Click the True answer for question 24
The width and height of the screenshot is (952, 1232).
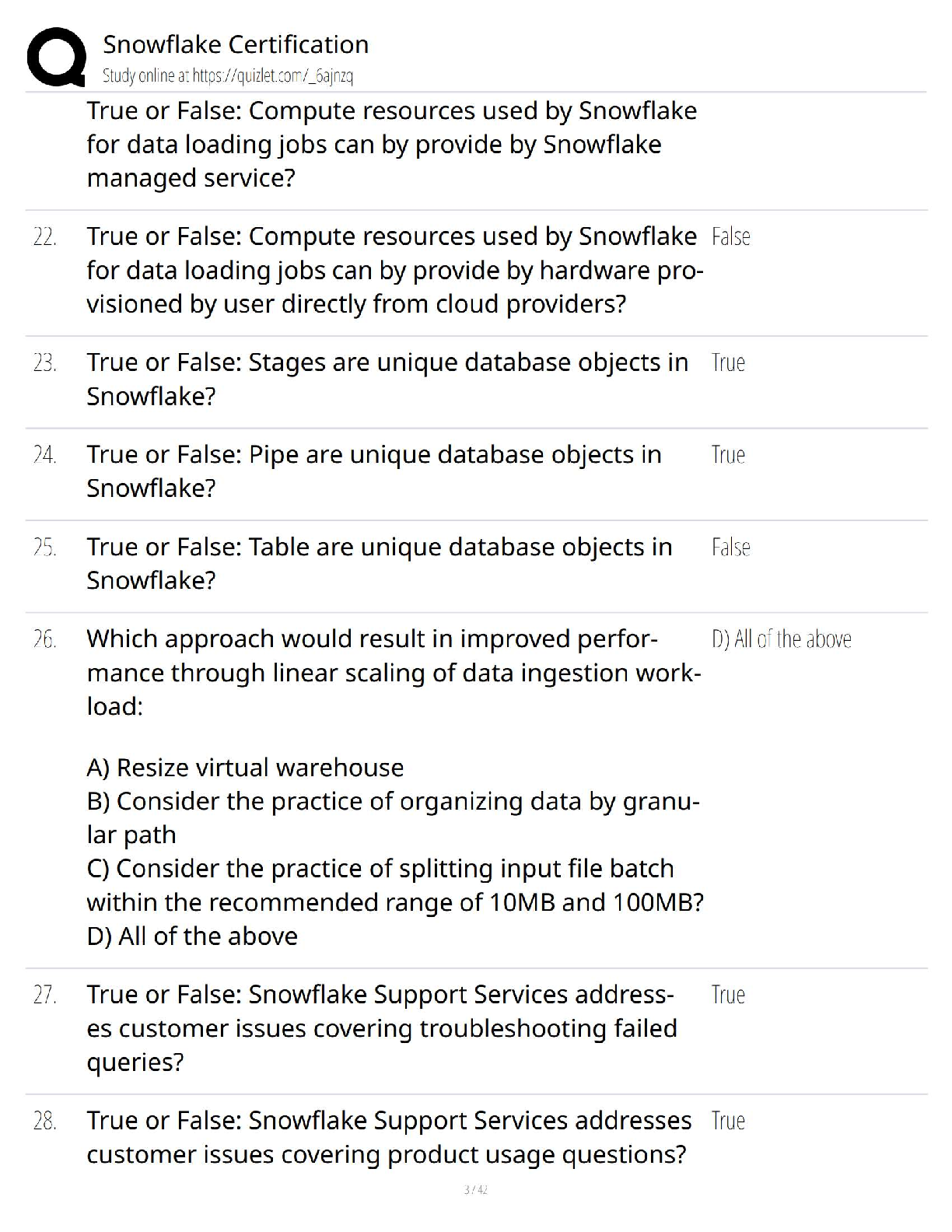[728, 454]
